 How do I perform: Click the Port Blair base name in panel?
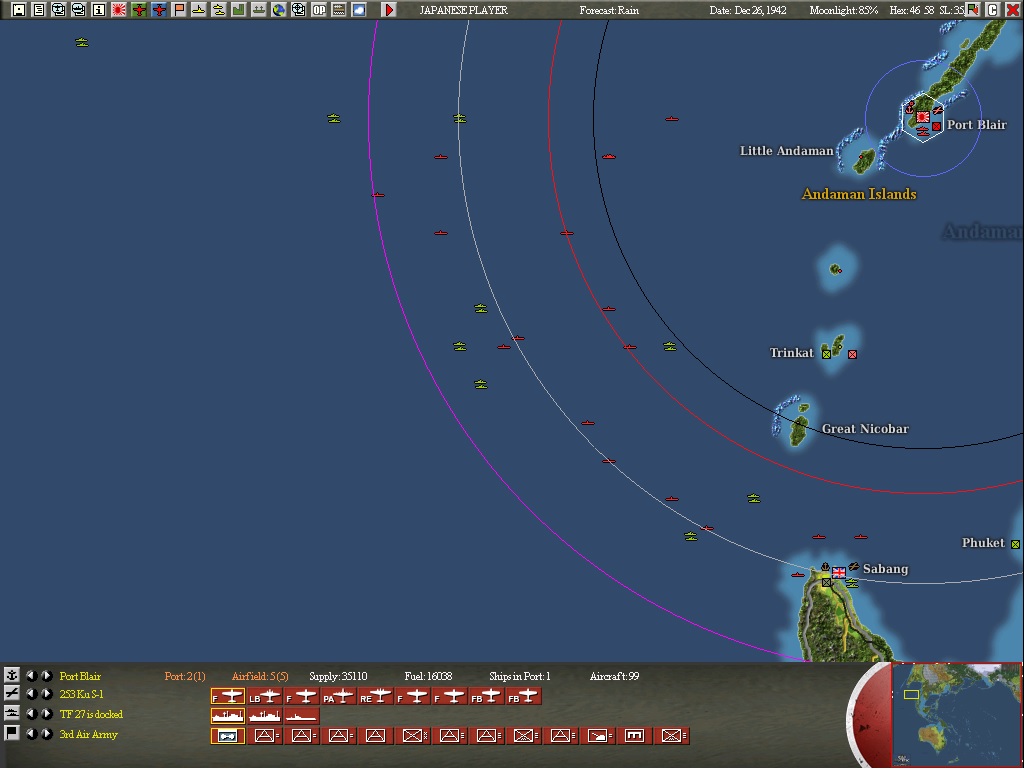[80, 676]
